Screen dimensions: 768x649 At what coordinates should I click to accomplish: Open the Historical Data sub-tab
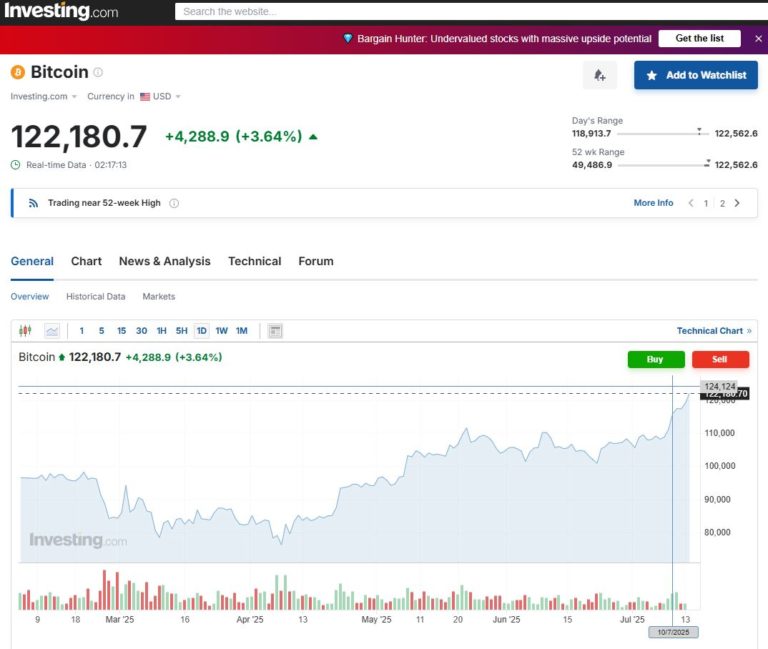96,297
